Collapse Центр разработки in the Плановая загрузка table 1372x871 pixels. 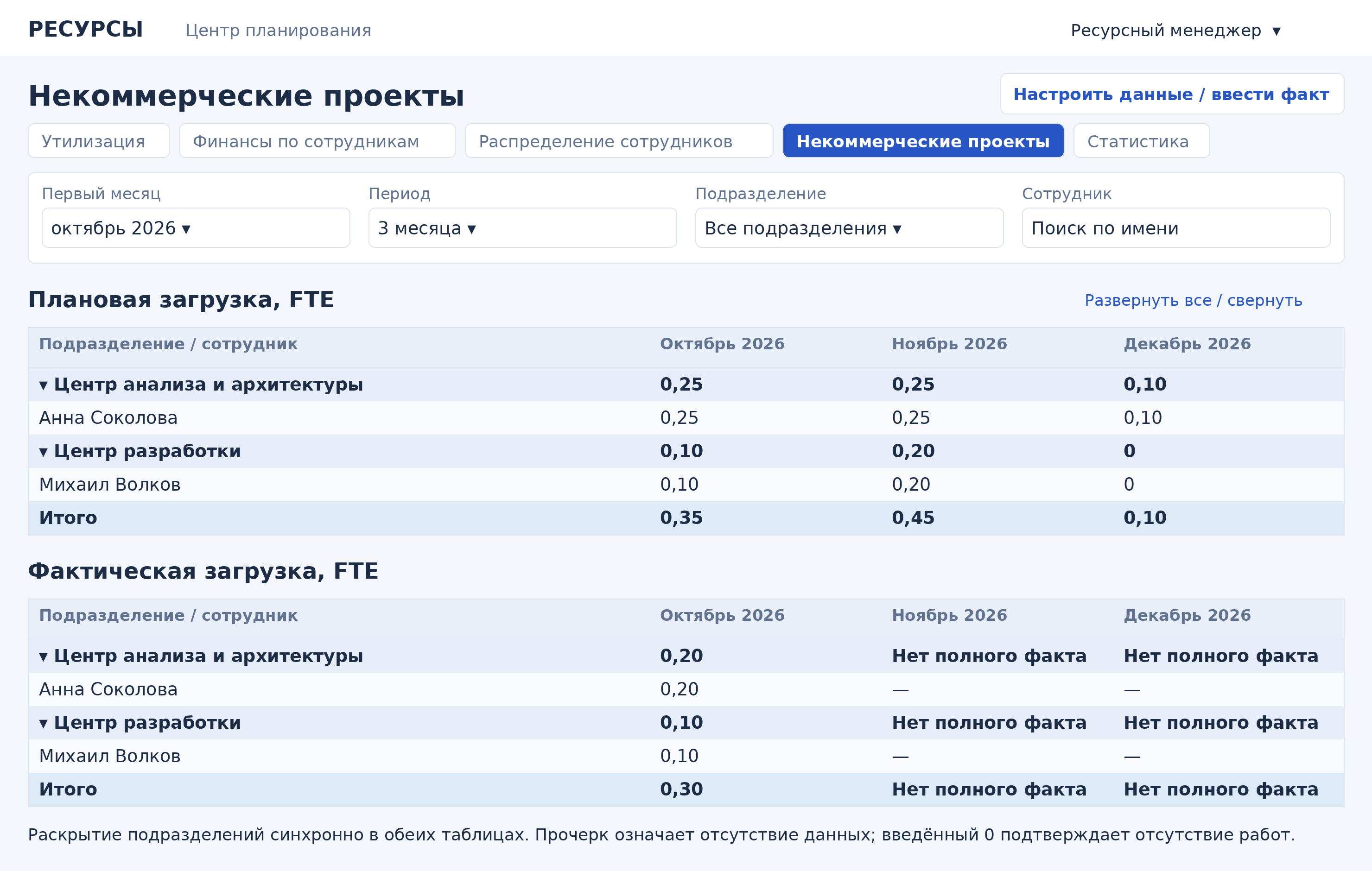pyautogui.click(x=44, y=452)
